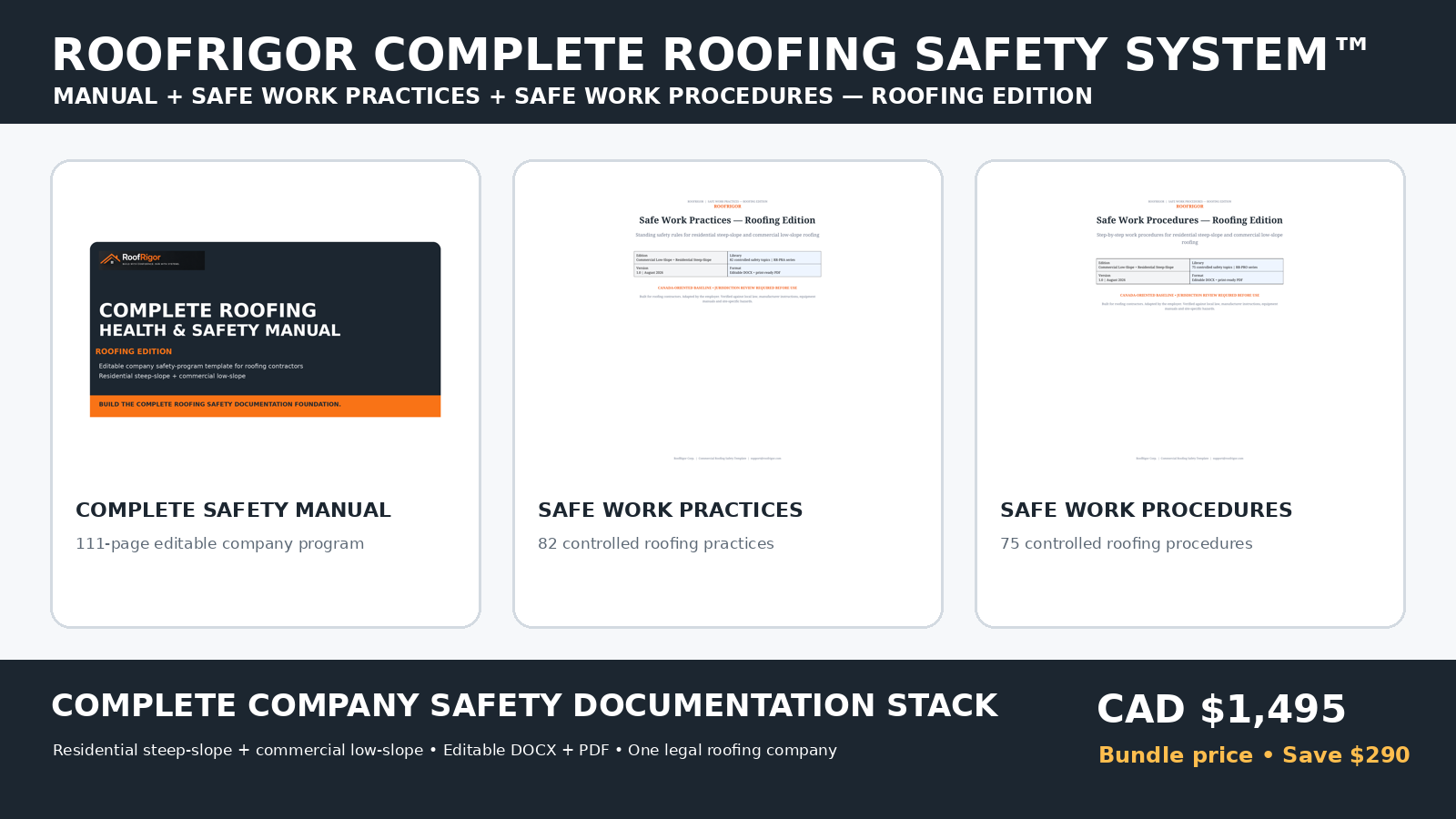Click the 'CAD $1,495' price
This screenshot has width=1456, height=819.
tap(1221, 710)
